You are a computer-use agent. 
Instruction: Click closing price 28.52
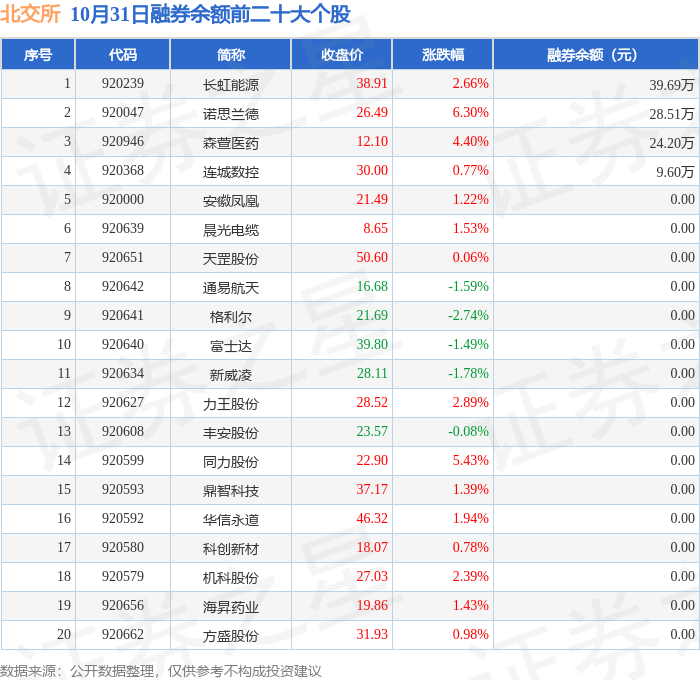click(x=372, y=403)
